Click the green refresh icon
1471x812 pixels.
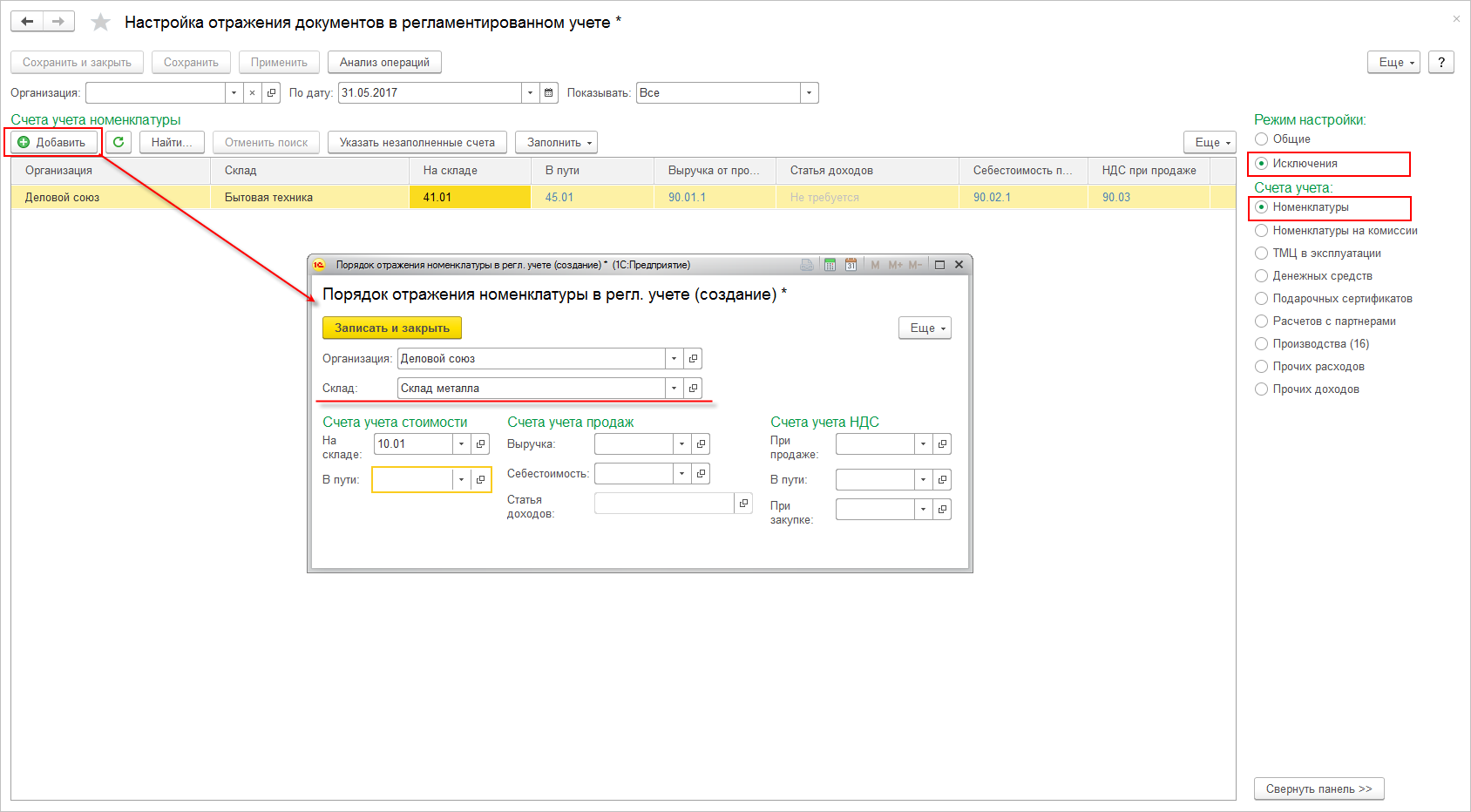click(x=119, y=142)
